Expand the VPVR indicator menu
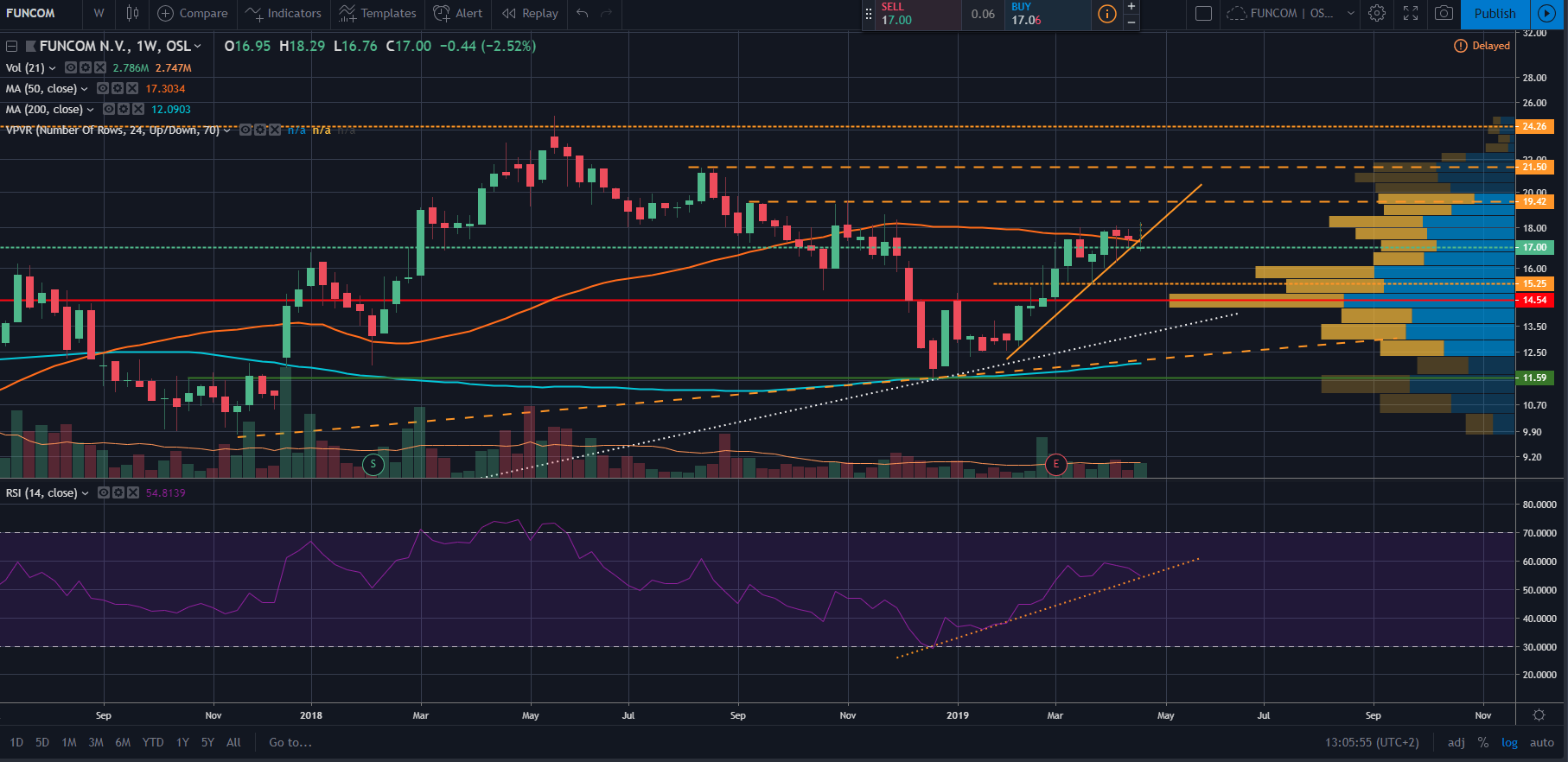The width and height of the screenshot is (1568, 762). (x=227, y=130)
